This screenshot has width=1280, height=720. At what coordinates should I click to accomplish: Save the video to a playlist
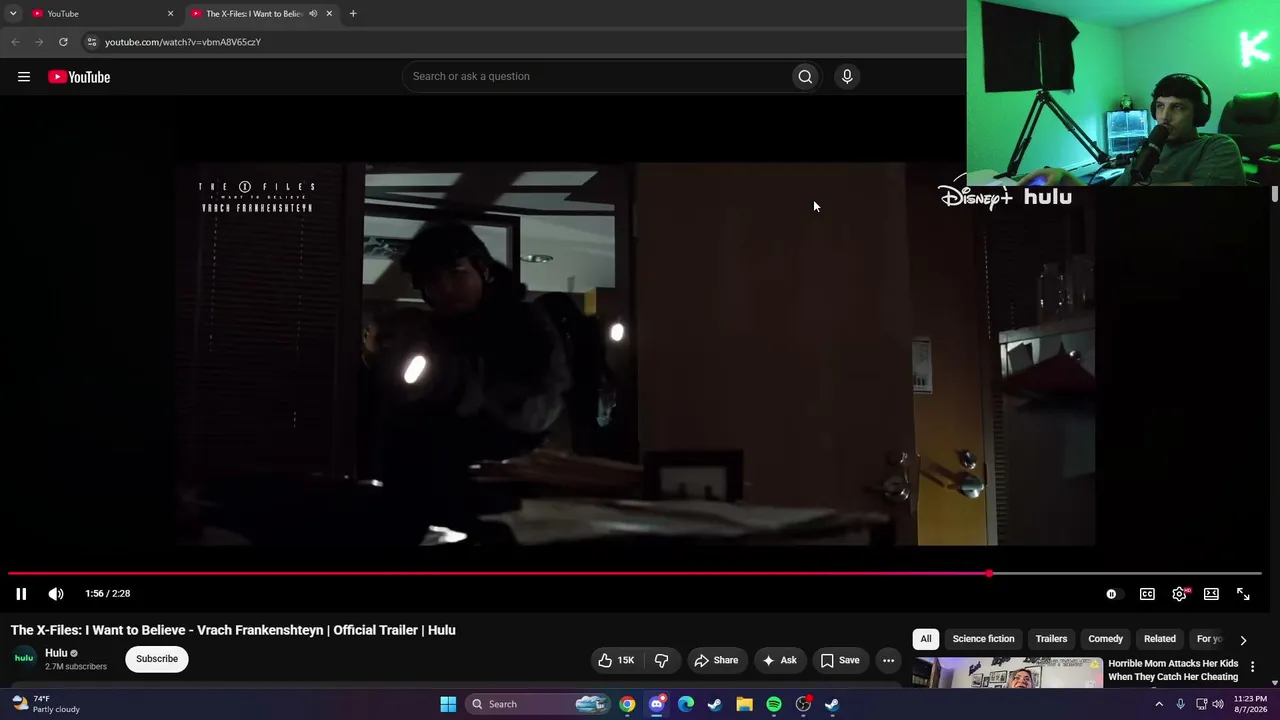point(840,660)
